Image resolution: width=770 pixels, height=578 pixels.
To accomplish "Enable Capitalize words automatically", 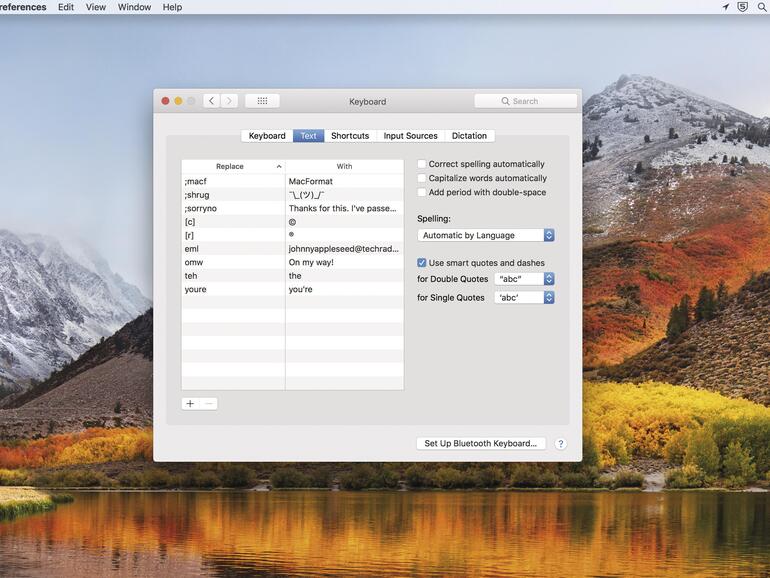I will (x=422, y=178).
